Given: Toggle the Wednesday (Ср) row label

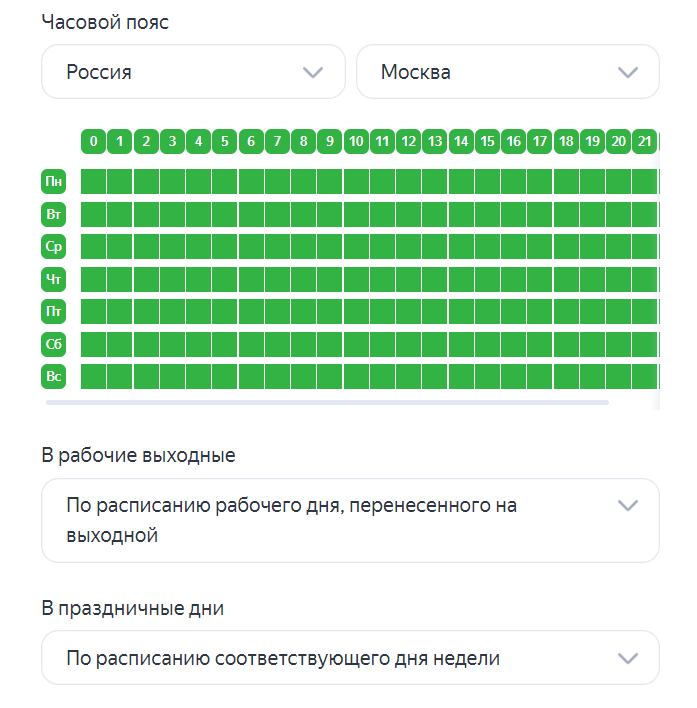Looking at the screenshot, I should pos(54,246).
